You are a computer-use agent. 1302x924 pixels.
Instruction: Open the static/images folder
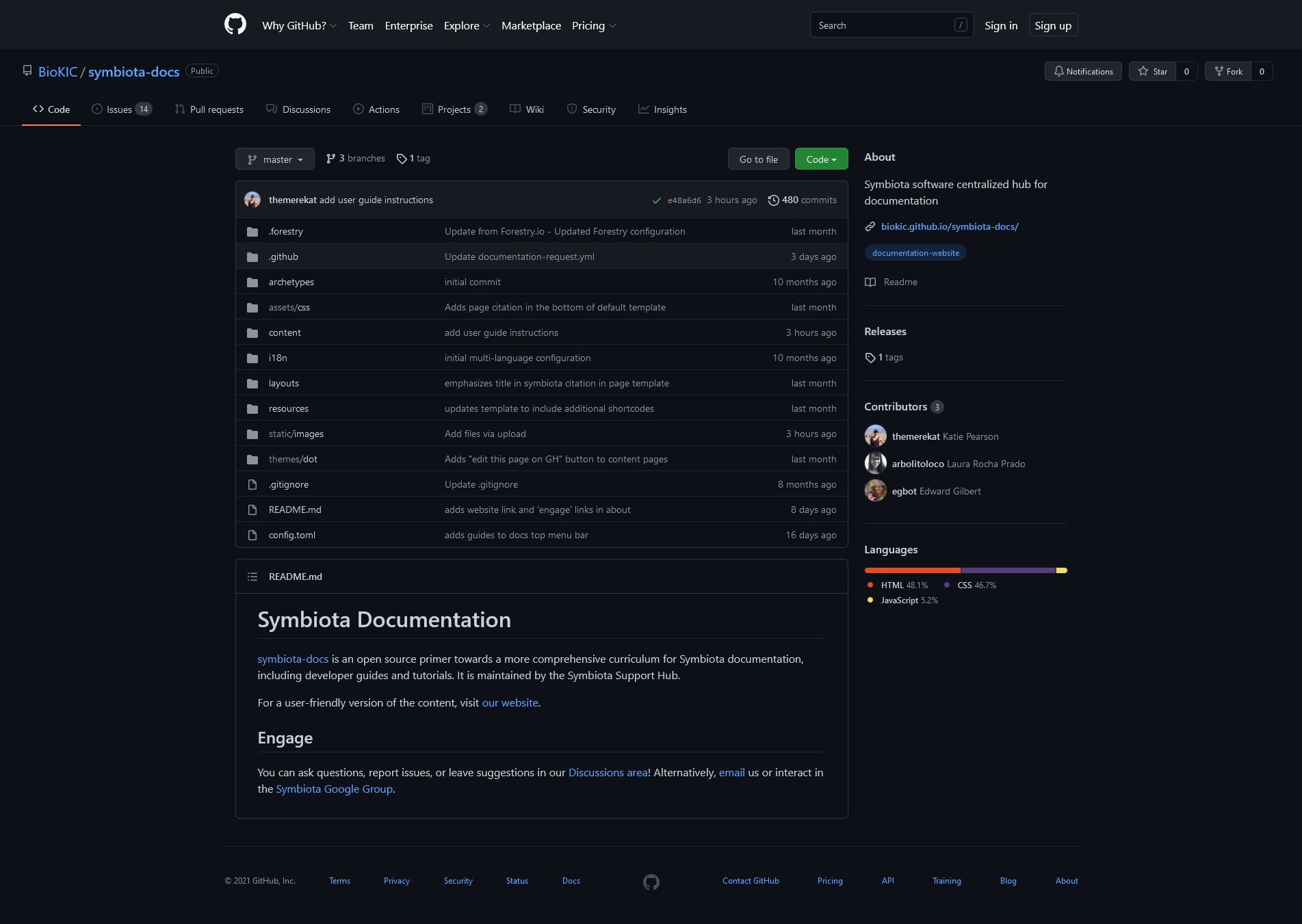coord(296,434)
